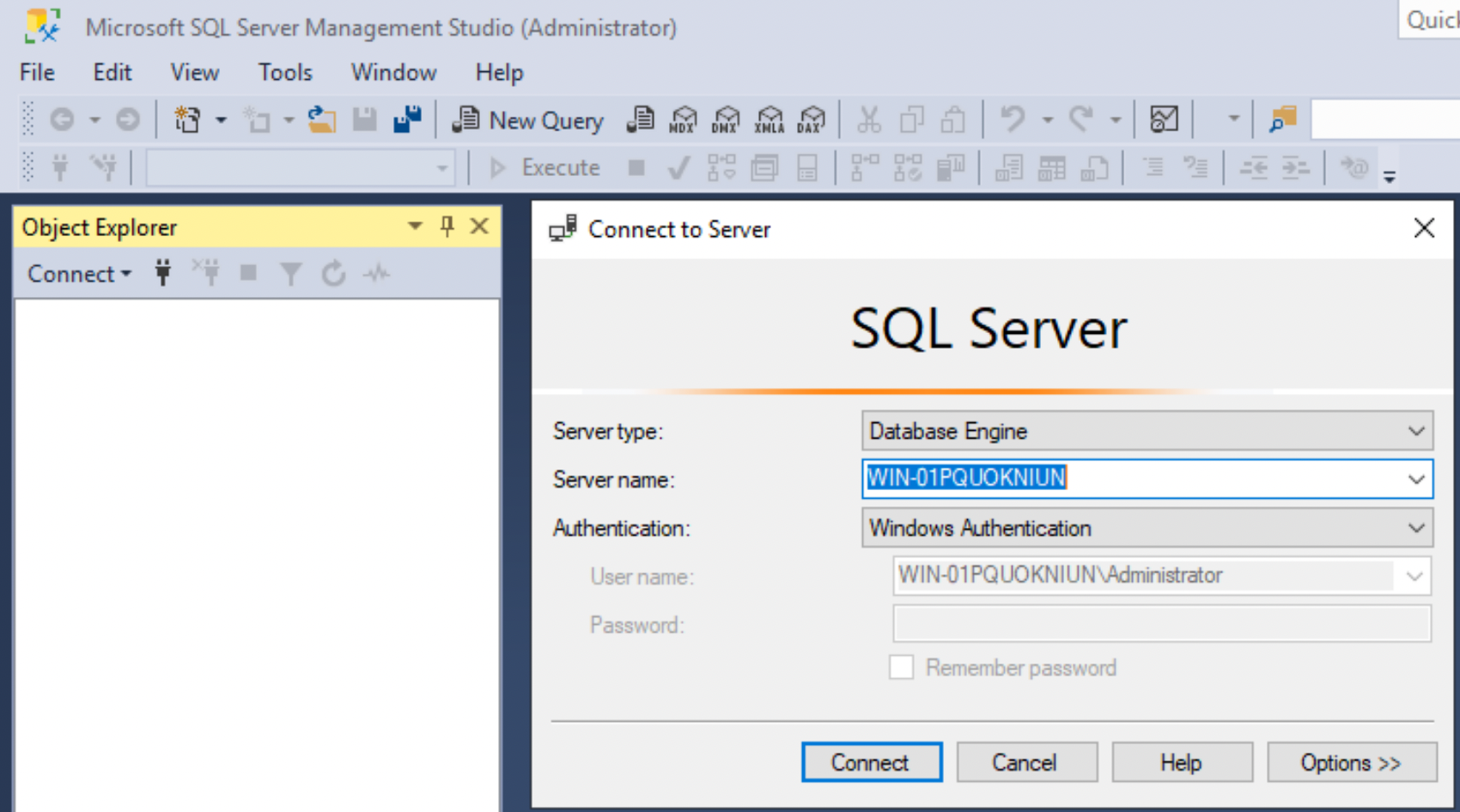Click the Save All toolbar icon

(x=407, y=120)
